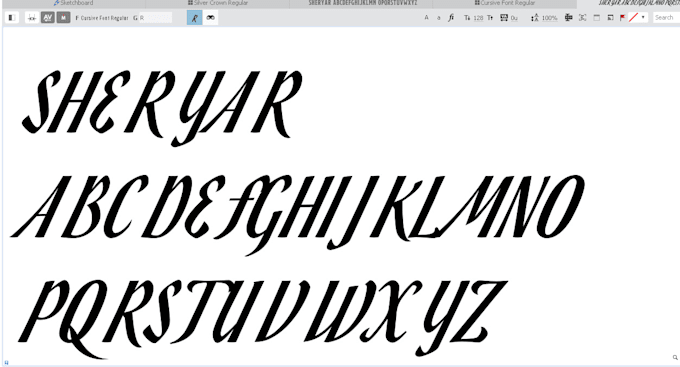680x367 pixels.
Task: Click the tracking spacing icon
Action: (x=504, y=18)
